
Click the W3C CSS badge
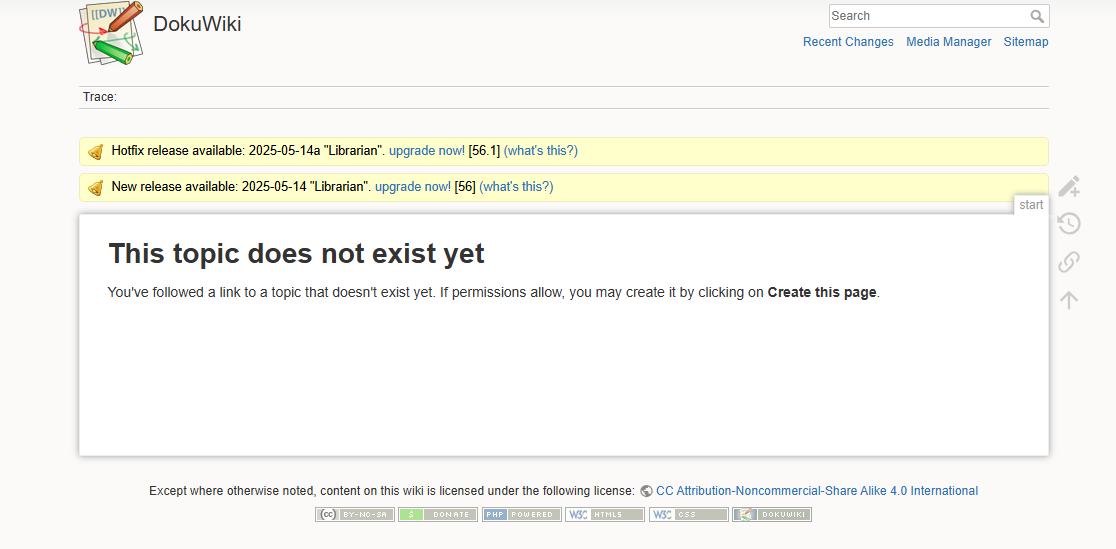(688, 514)
